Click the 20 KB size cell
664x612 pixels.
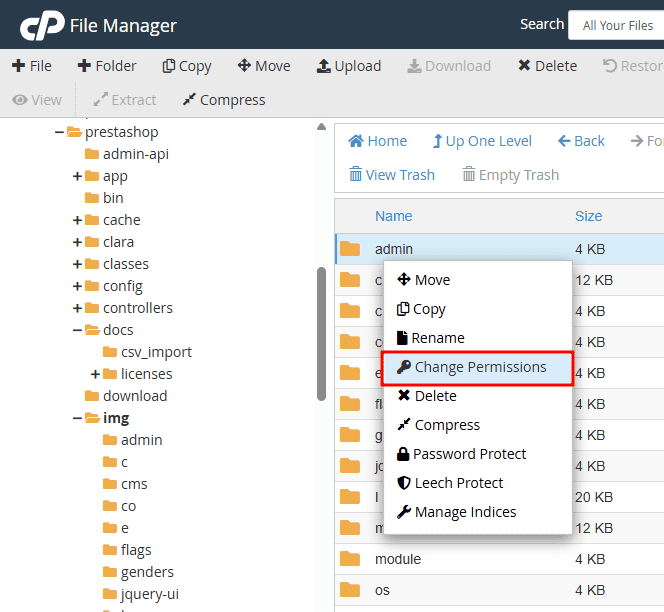[594, 497]
